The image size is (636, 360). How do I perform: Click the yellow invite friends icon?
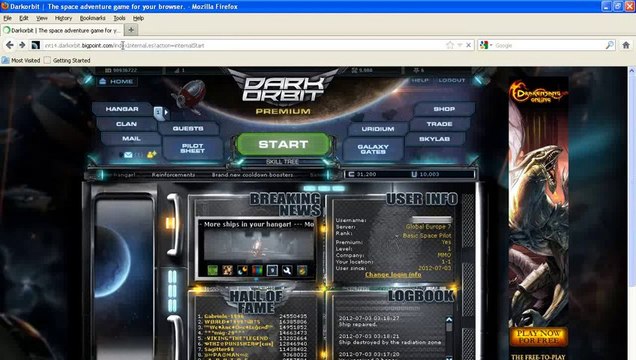click(152, 154)
